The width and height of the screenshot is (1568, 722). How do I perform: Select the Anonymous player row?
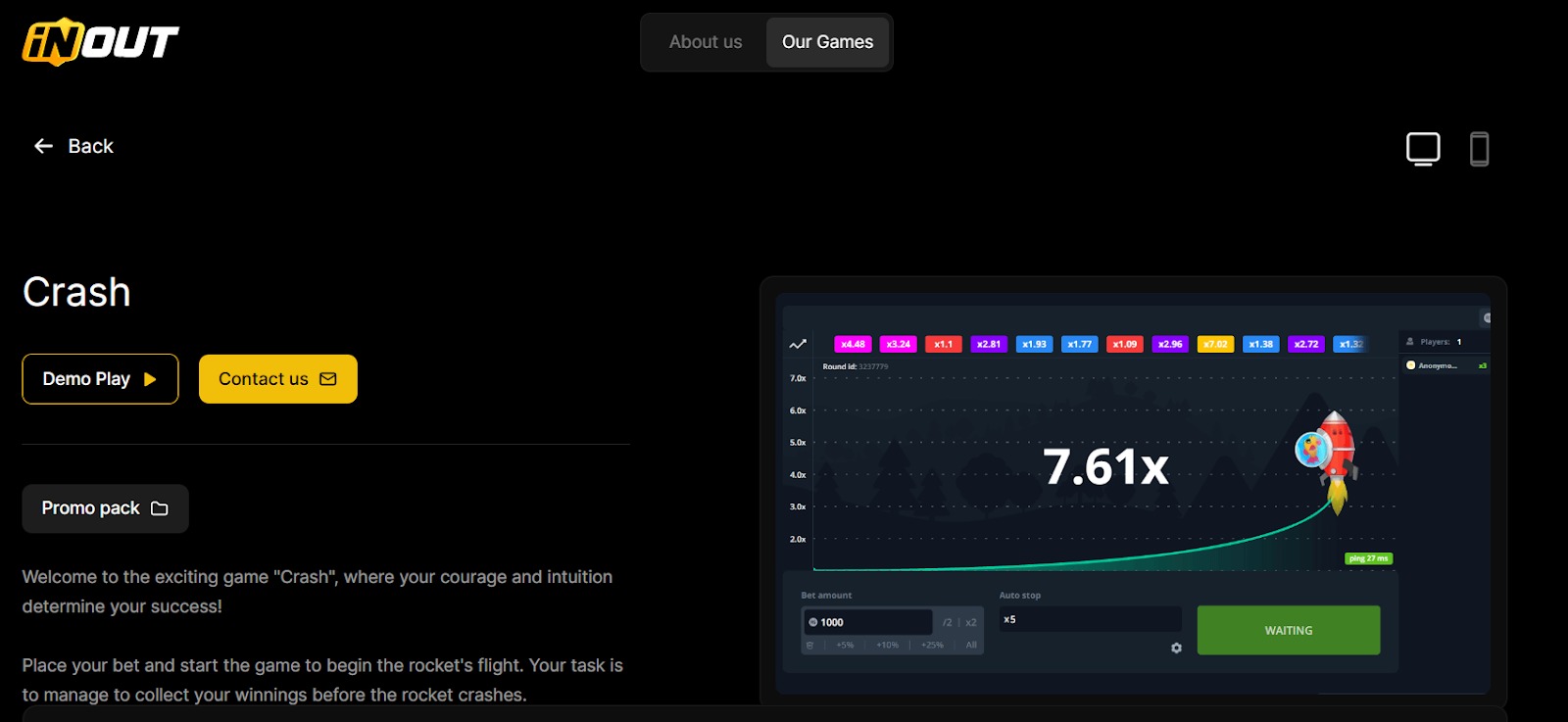tap(1446, 365)
